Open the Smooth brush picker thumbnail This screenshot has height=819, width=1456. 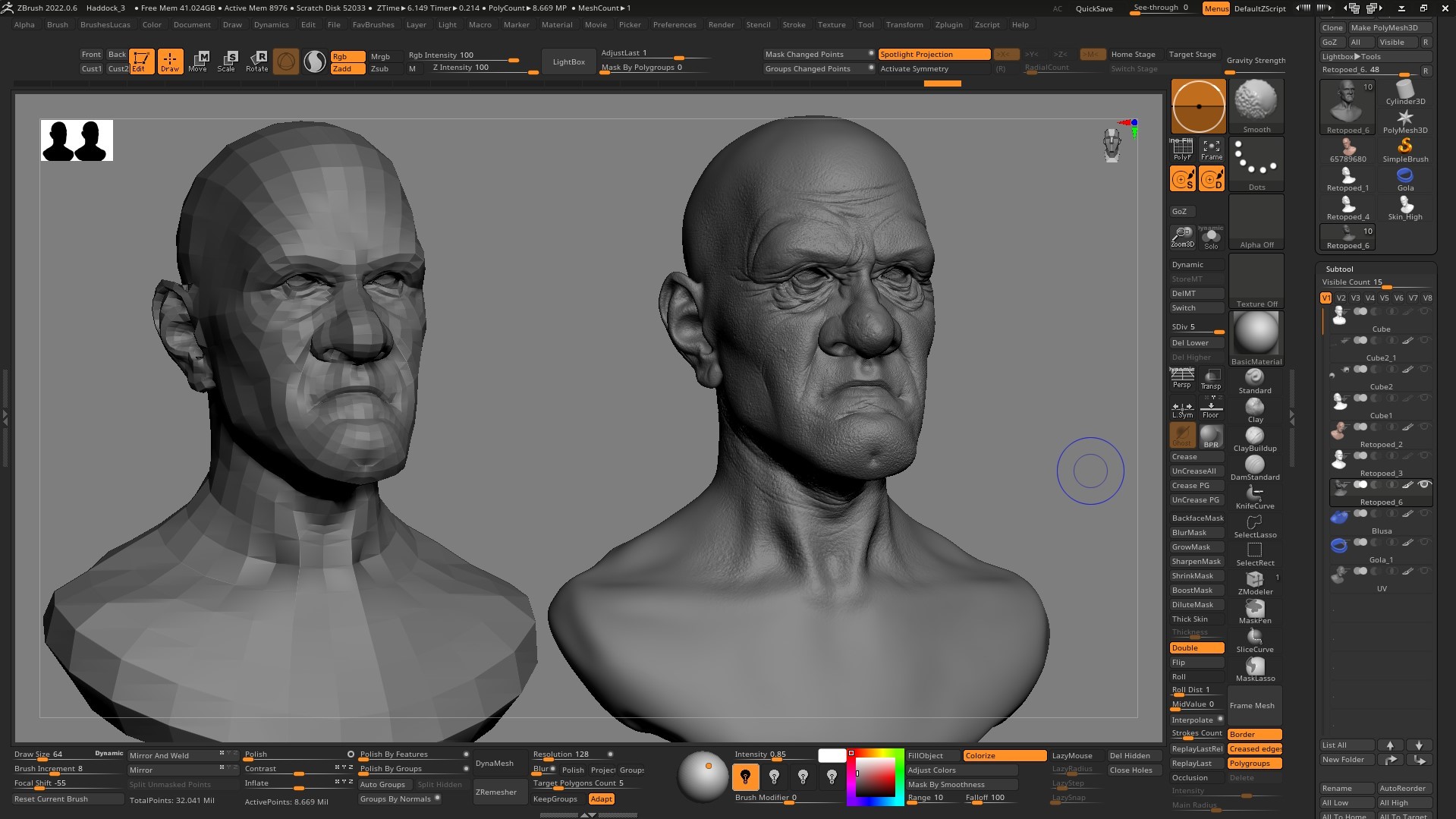point(1256,106)
